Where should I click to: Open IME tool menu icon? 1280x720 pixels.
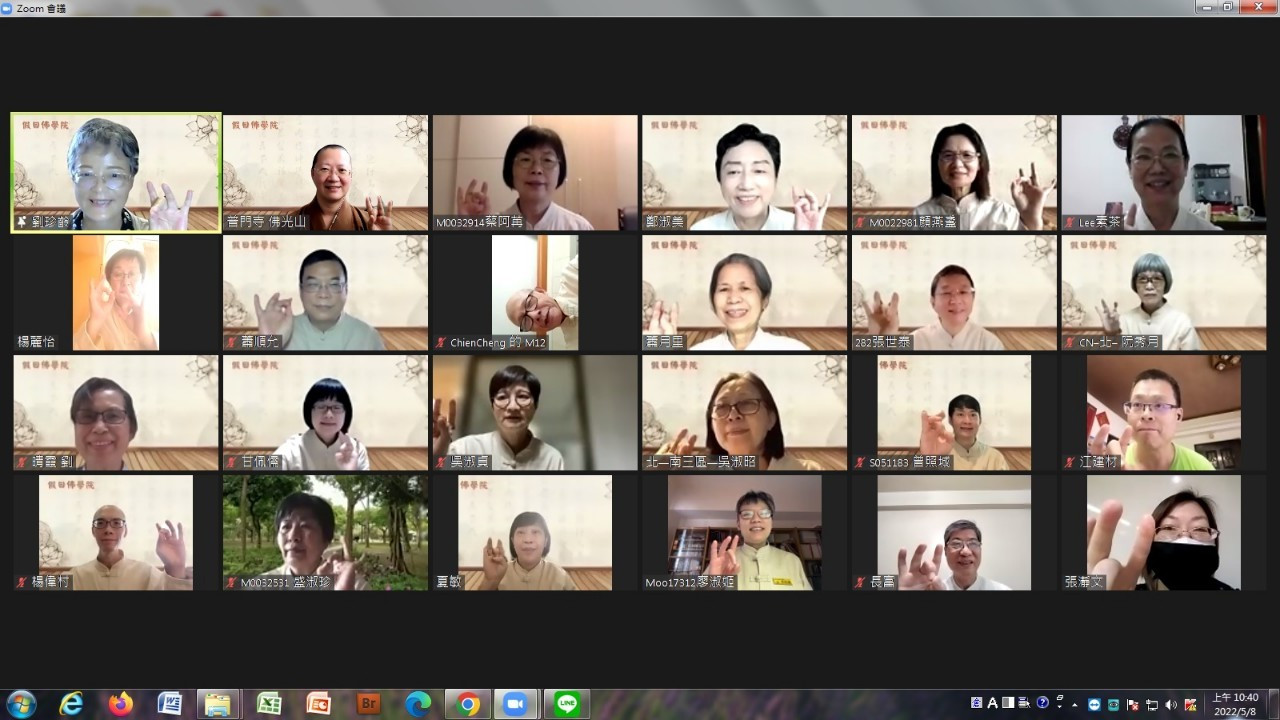pyautogui.click(x=1026, y=703)
